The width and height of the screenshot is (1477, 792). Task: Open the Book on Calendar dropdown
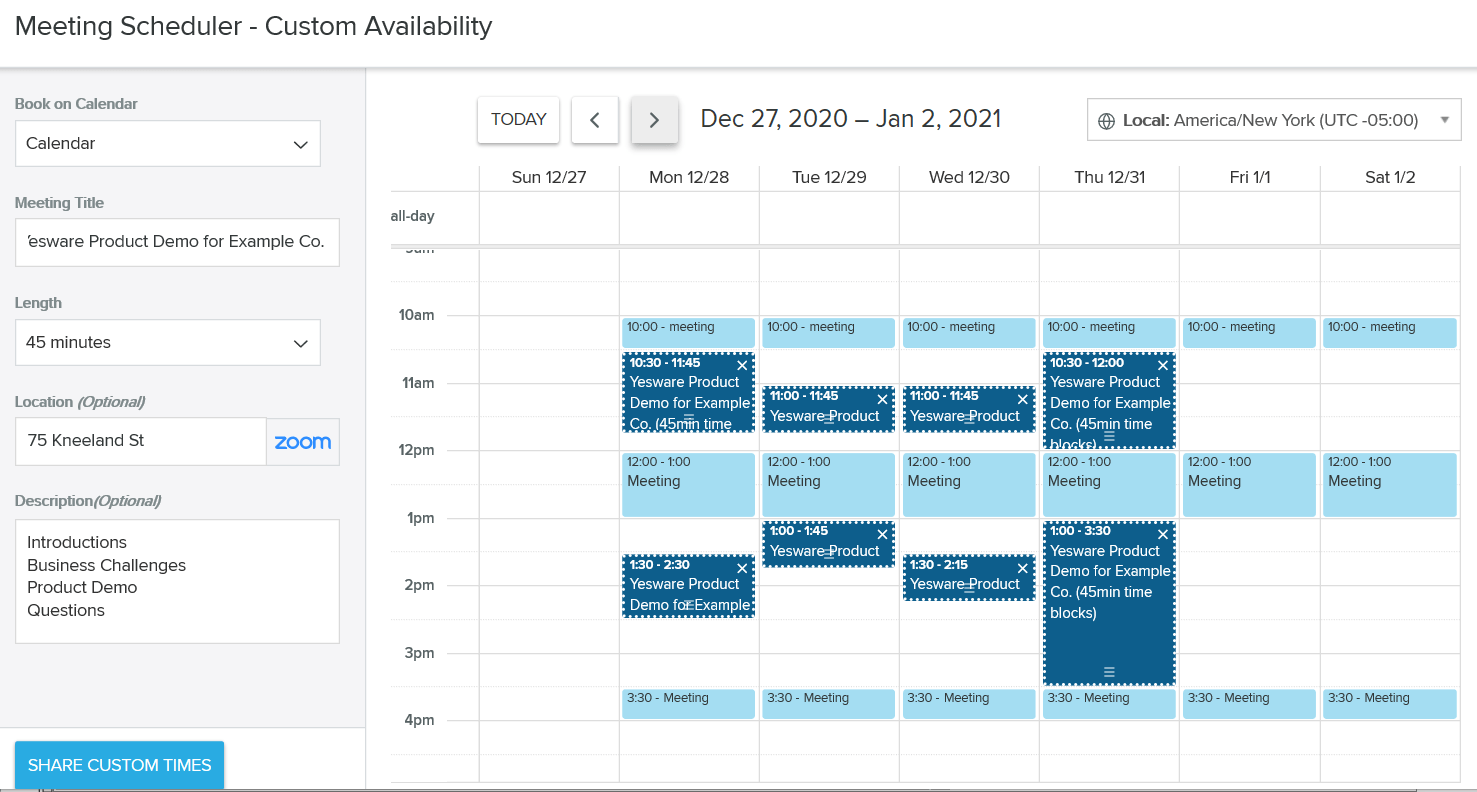pyautogui.click(x=167, y=143)
